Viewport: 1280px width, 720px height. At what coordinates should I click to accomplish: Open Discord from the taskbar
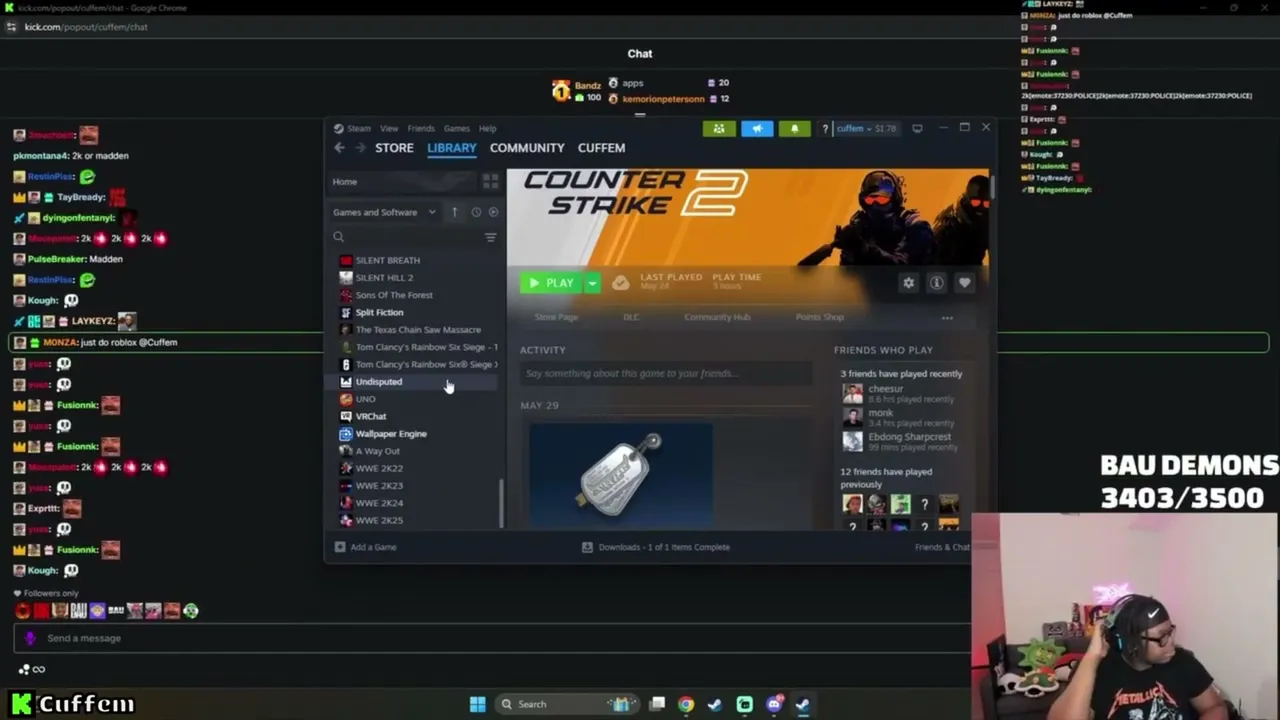(x=774, y=704)
